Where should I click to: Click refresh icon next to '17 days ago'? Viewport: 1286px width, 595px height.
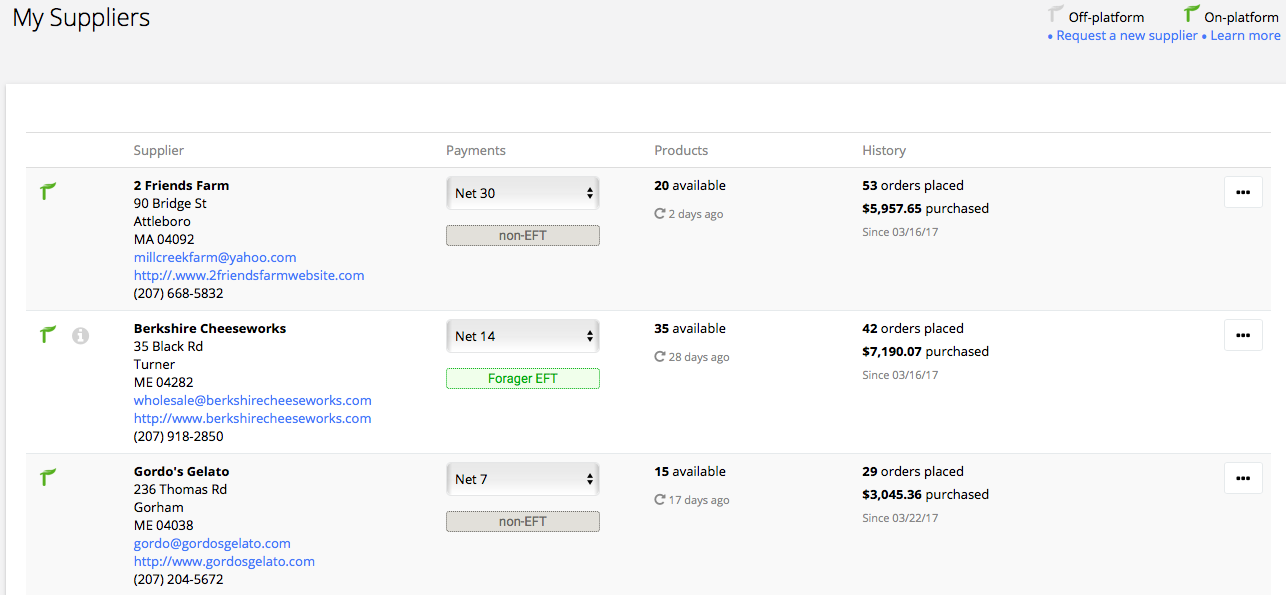tap(660, 500)
